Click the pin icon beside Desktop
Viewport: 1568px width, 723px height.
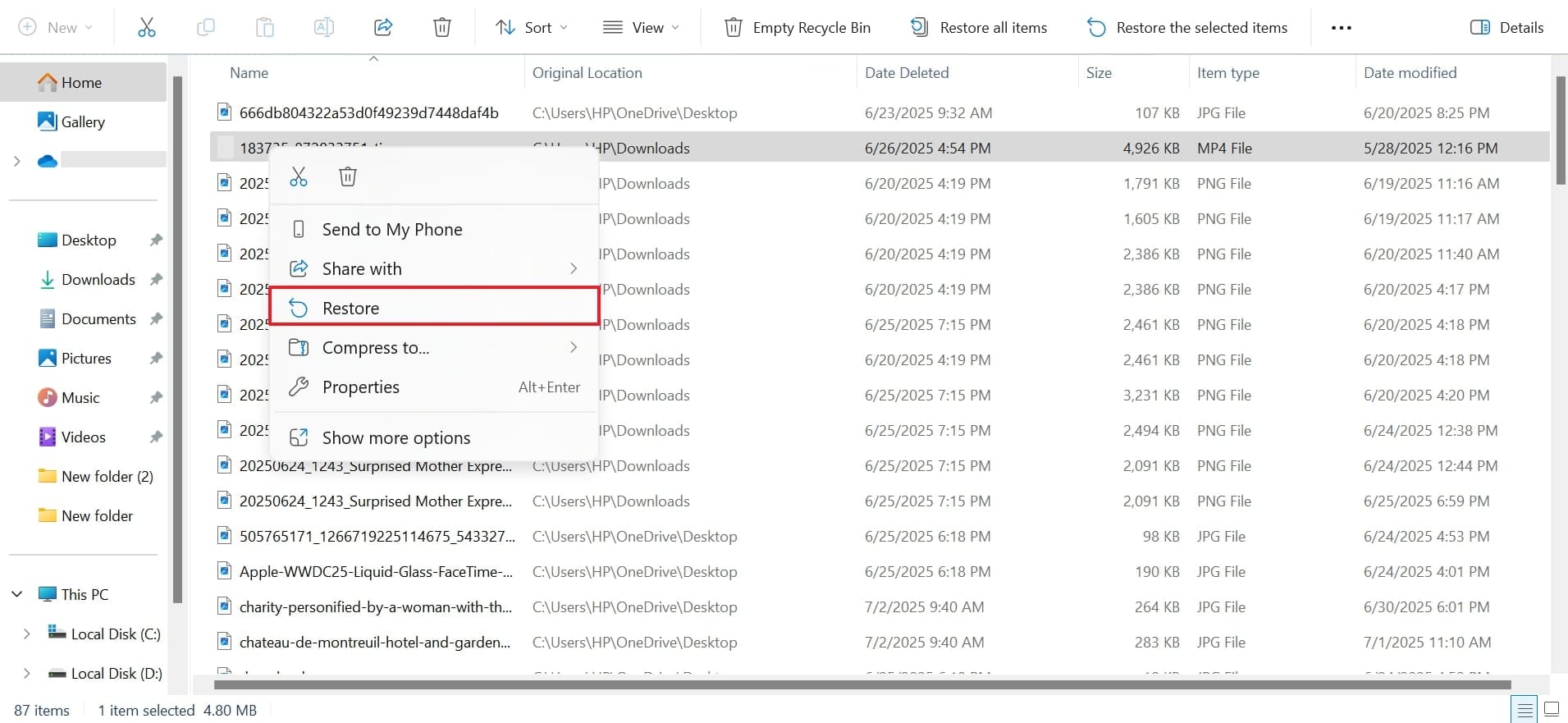pos(156,240)
